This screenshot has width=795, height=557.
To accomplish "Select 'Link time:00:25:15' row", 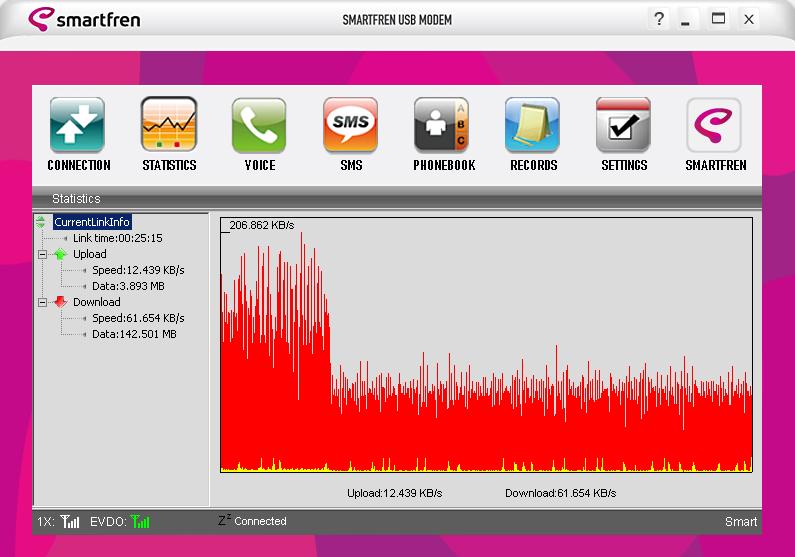I will coord(118,238).
